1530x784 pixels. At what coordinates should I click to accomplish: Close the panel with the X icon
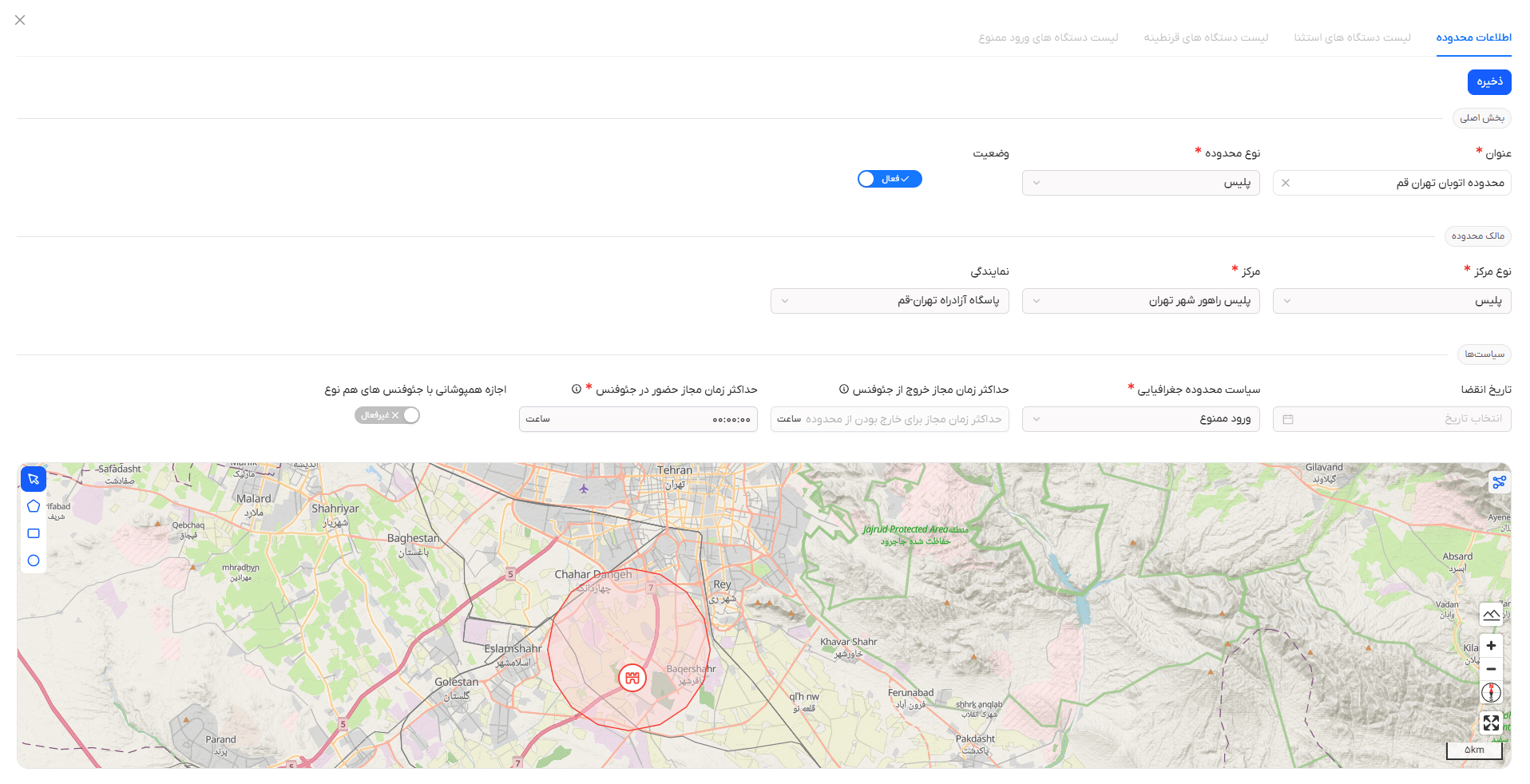[x=20, y=20]
